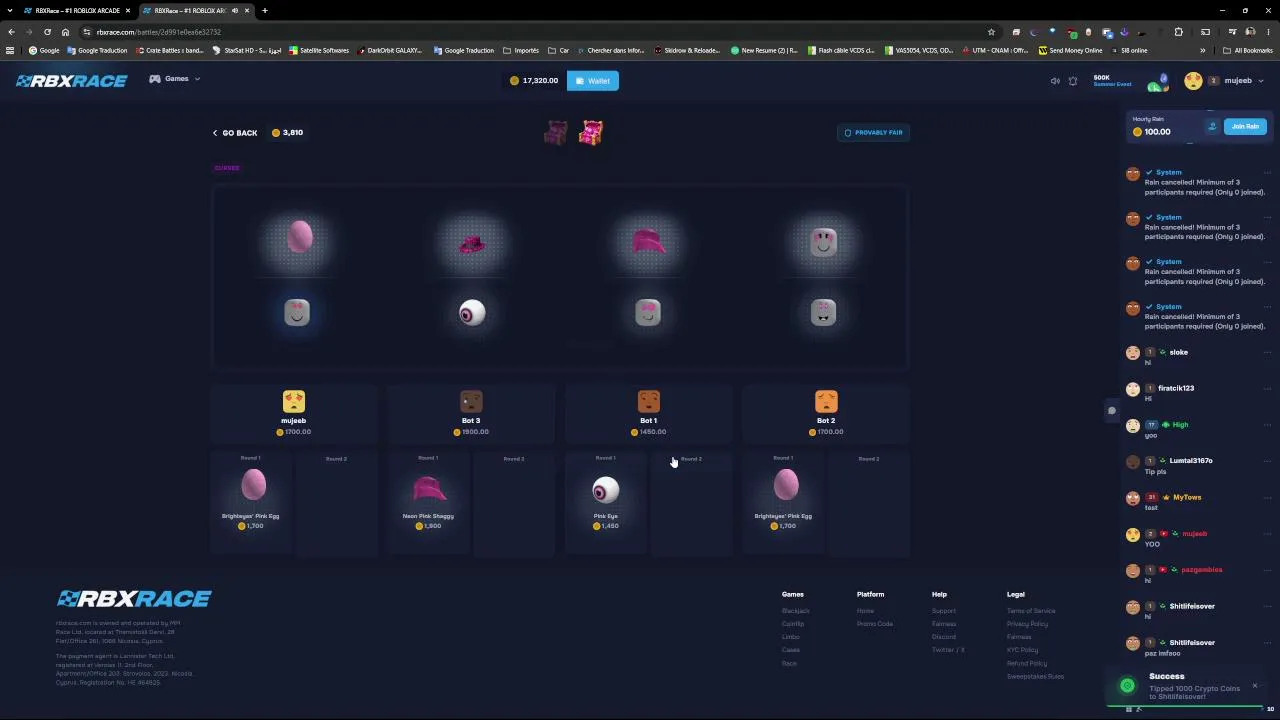
Task: Click the pink shaggy hair in the reel
Action: pyautogui.click(x=648, y=241)
